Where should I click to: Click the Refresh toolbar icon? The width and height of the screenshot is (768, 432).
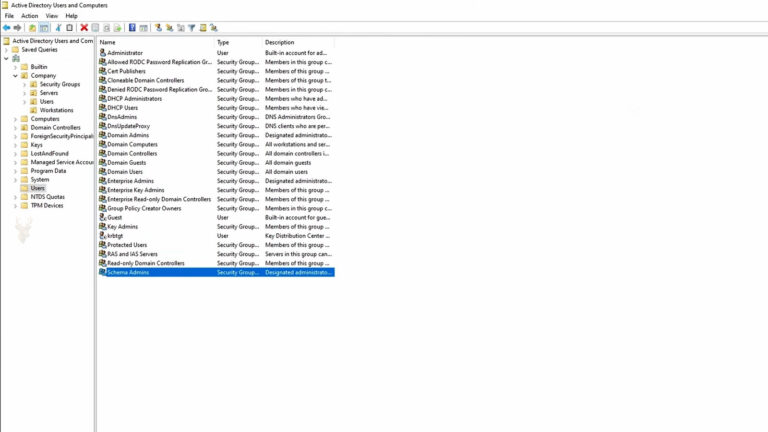point(106,28)
